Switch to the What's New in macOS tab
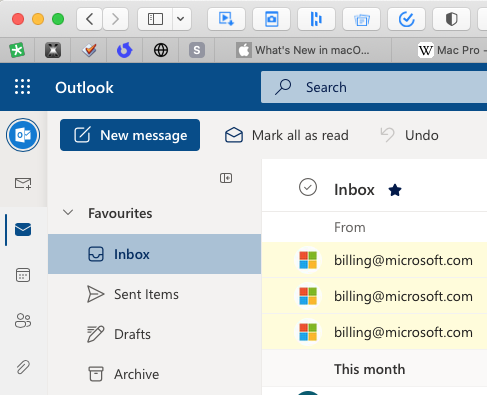 (x=303, y=50)
